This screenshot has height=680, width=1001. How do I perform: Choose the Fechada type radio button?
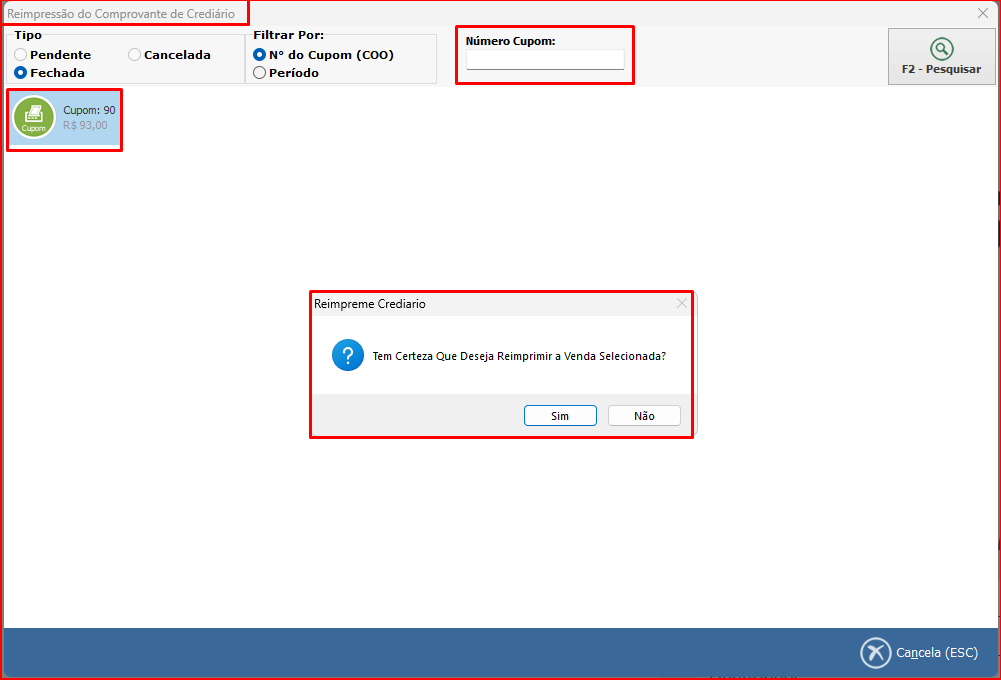tap(21, 73)
